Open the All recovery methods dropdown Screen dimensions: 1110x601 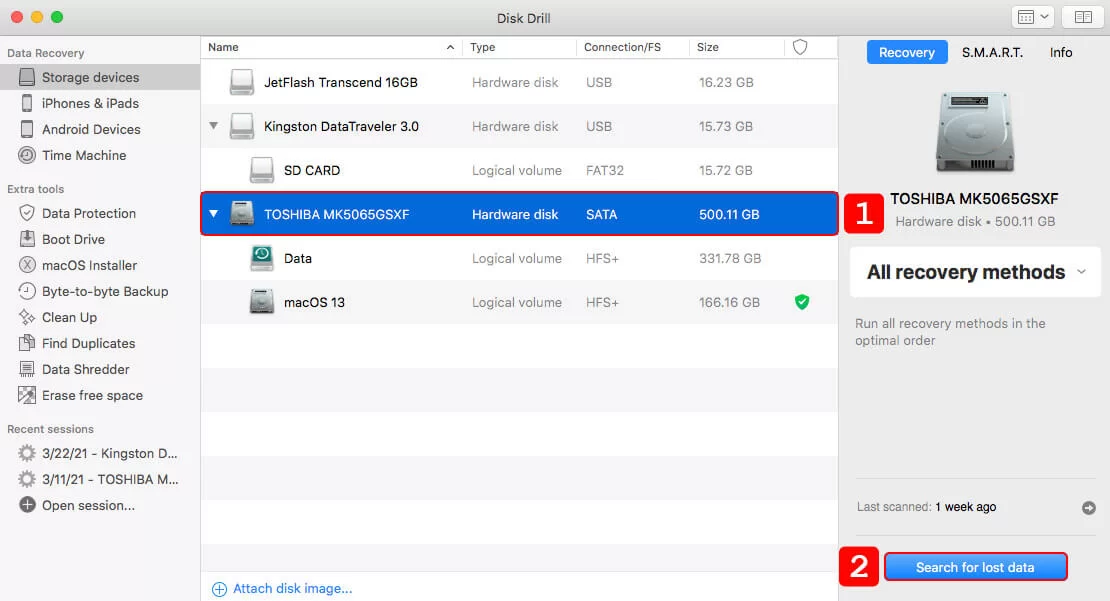pos(973,271)
